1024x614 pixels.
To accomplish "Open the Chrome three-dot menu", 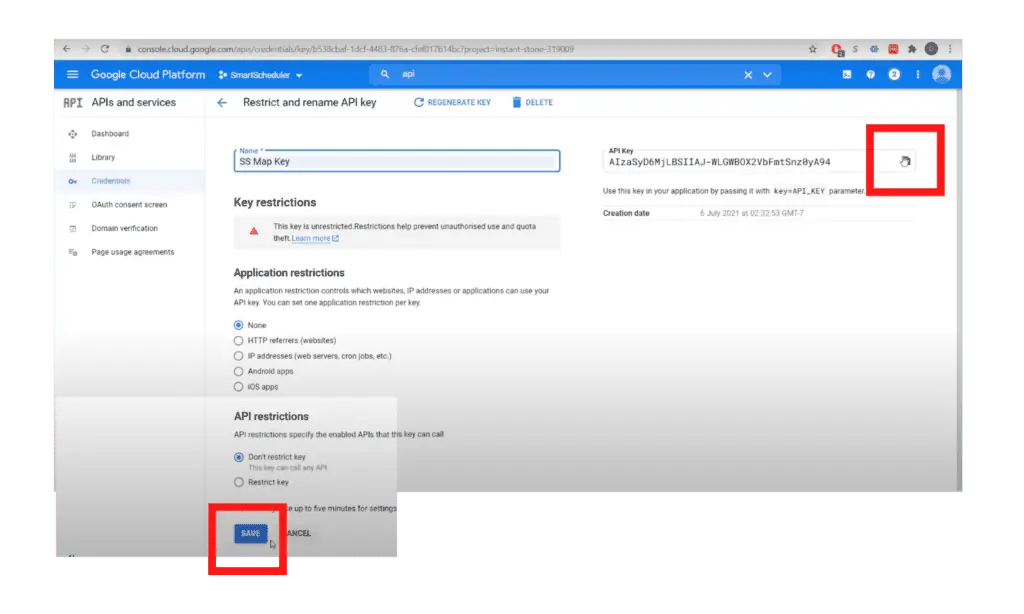I will (950, 49).
